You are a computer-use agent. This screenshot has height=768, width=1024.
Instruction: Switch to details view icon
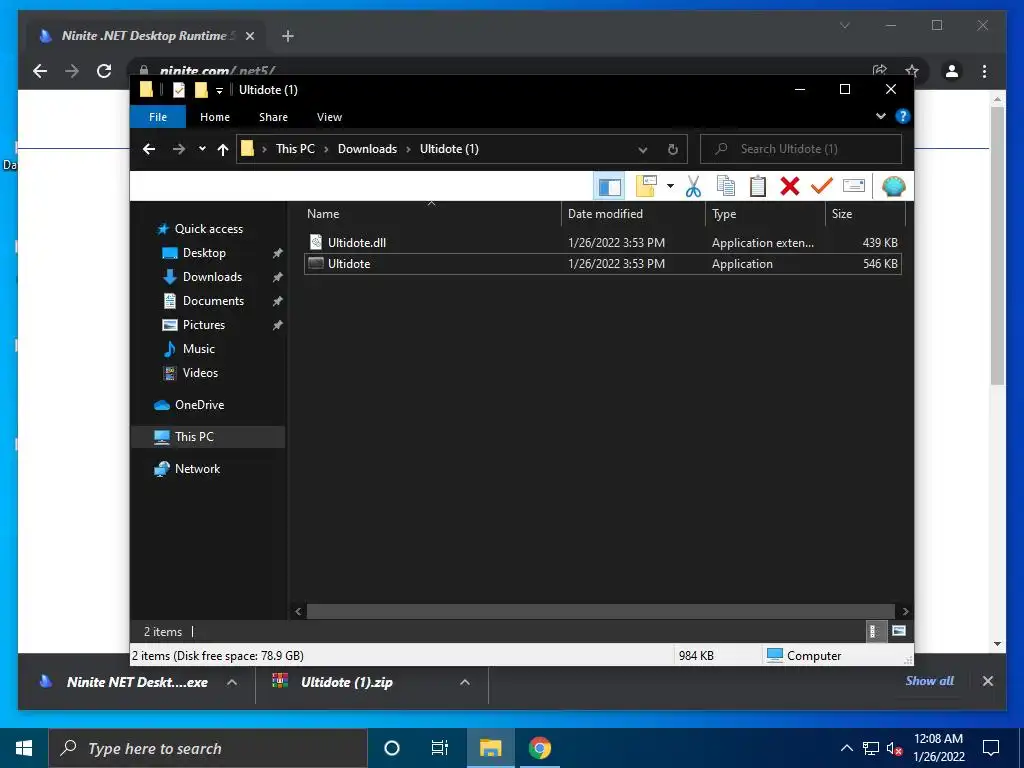click(x=874, y=631)
